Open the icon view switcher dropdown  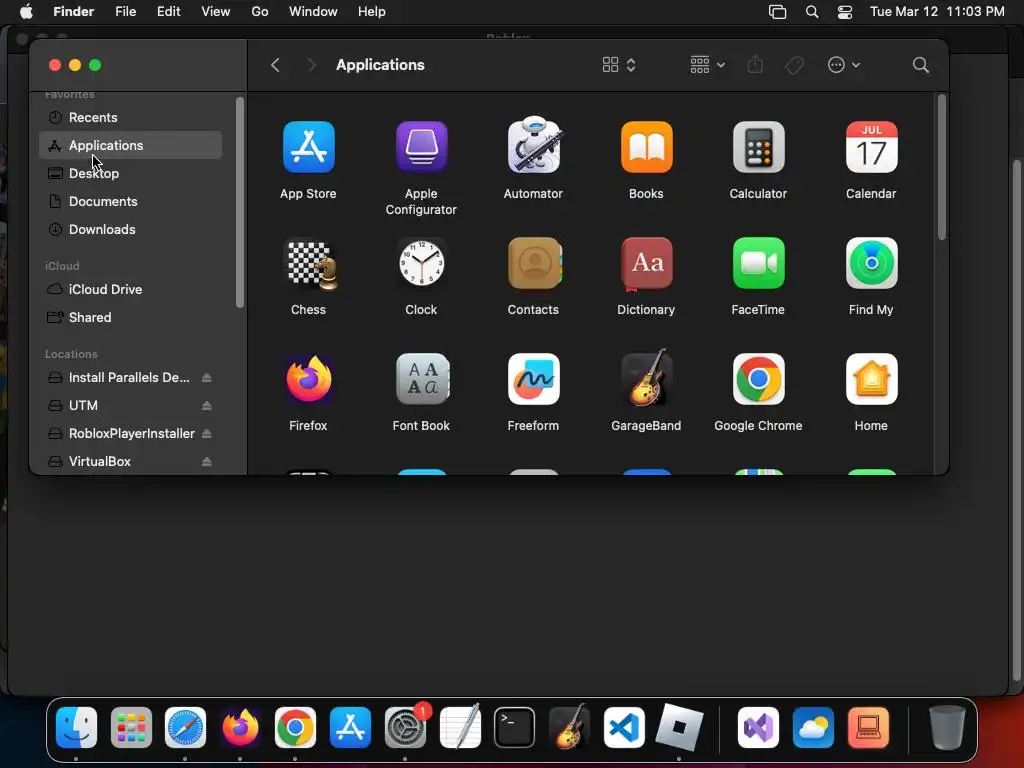point(618,65)
